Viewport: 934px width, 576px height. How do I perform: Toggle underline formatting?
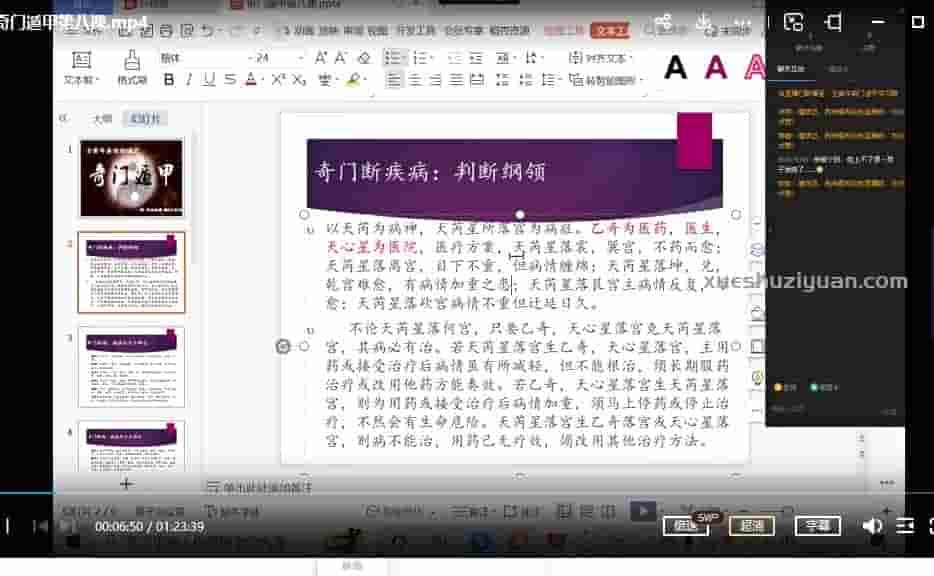point(207,78)
